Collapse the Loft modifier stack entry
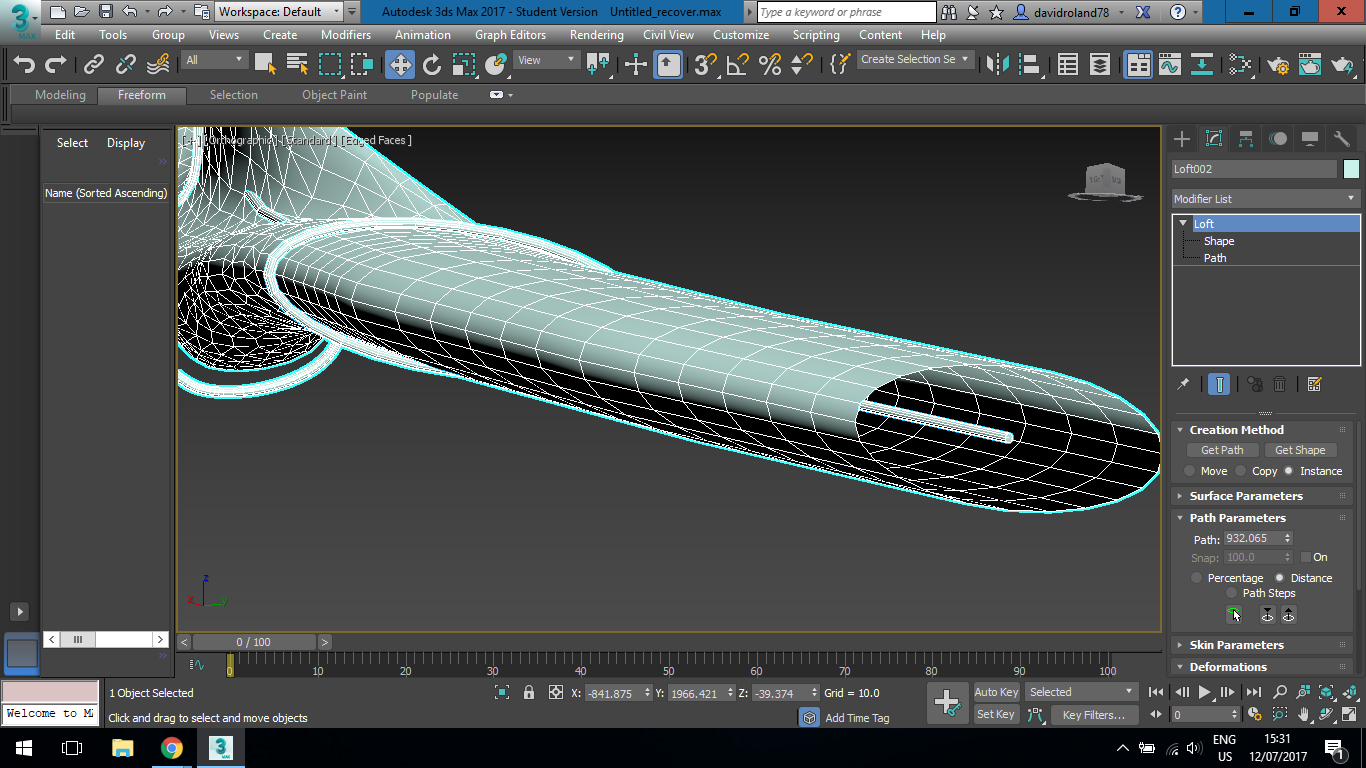Viewport: 1366px width, 768px height. [x=1184, y=224]
